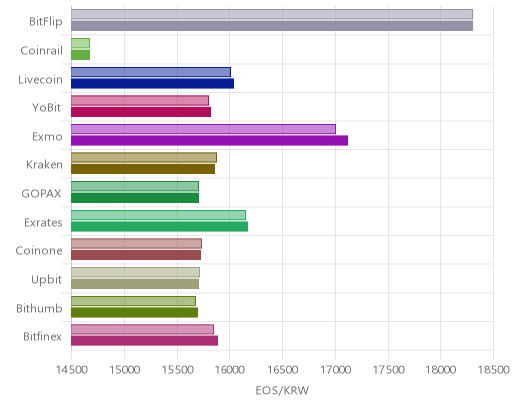Click the Coinone exchange label
512x408 pixels.
click(x=39, y=250)
